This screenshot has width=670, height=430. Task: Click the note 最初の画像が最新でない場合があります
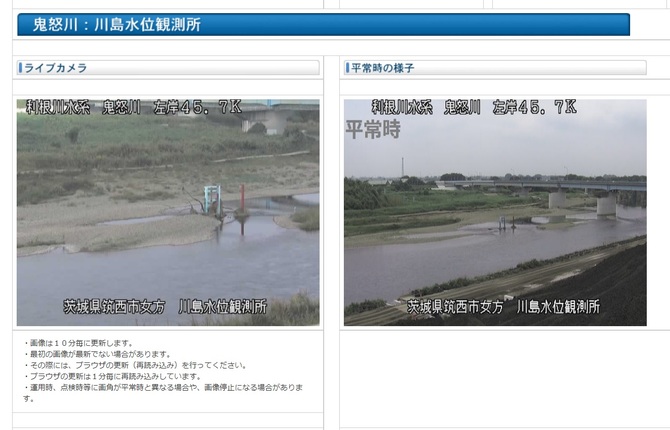click(x=99, y=354)
